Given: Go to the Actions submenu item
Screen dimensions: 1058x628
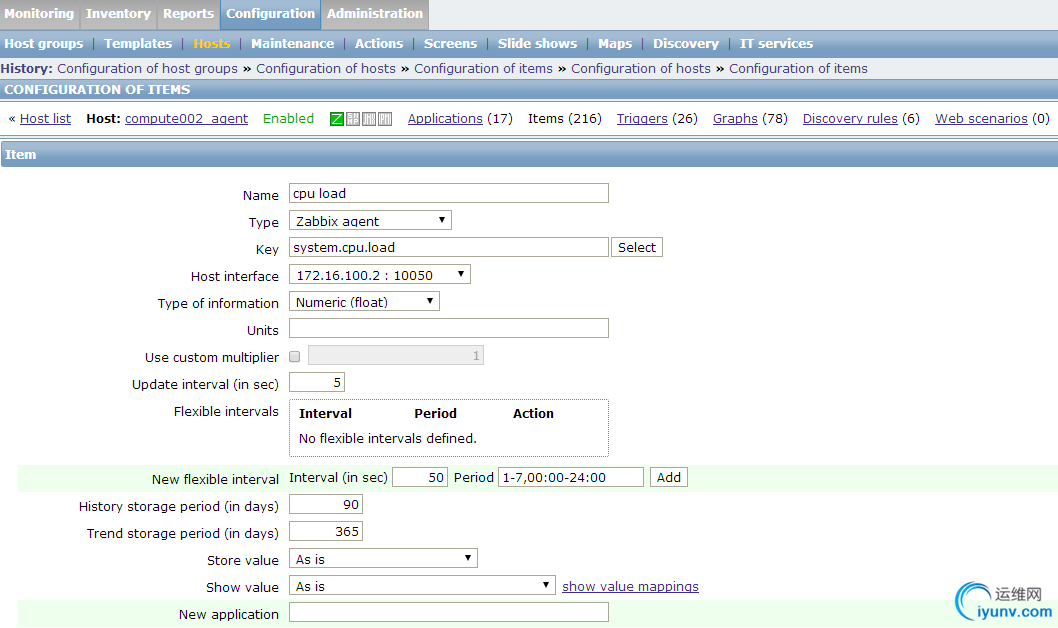Looking at the screenshot, I should click(x=379, y=44).
